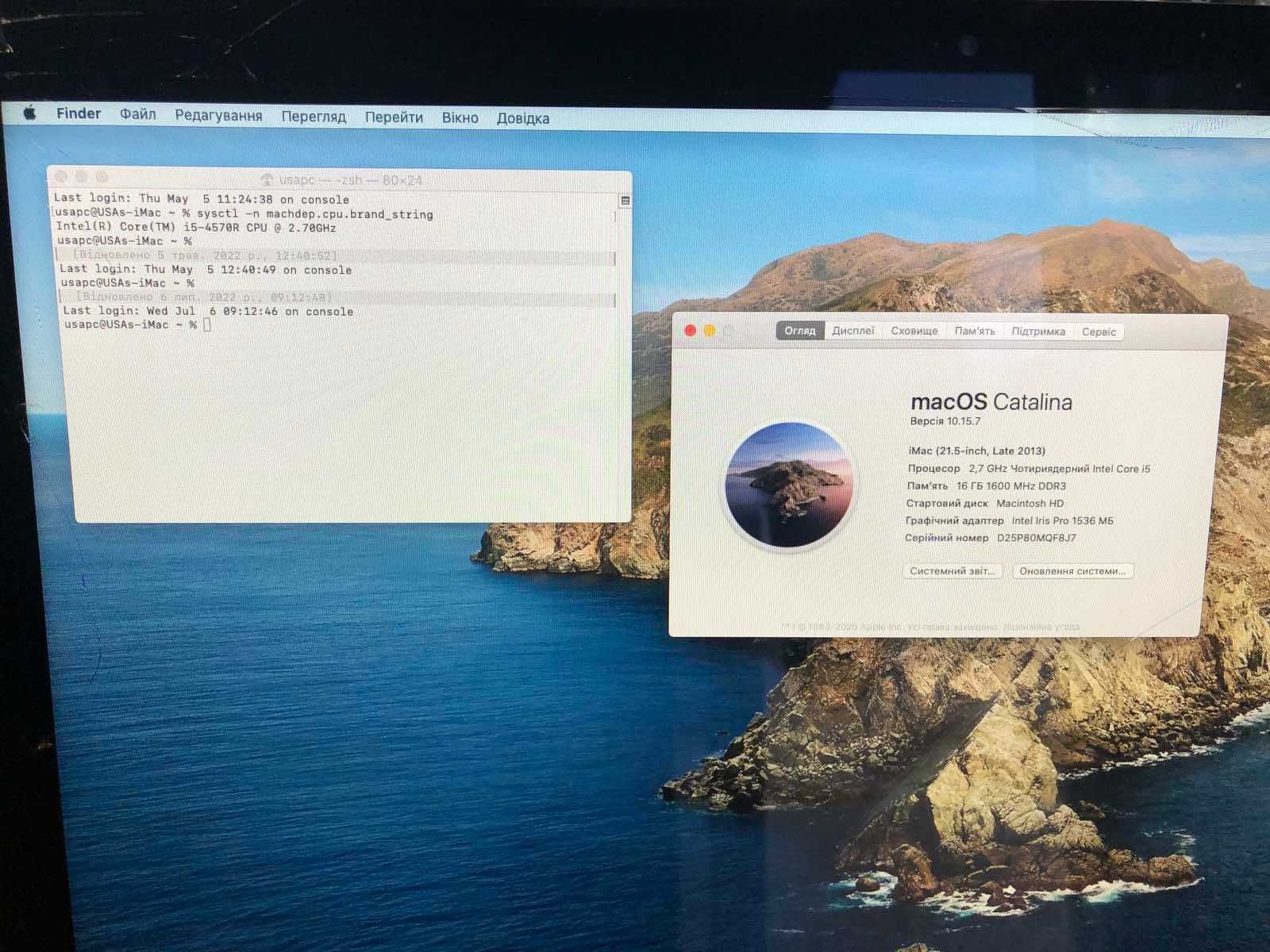Open the Перейти menu

pos(394,117)
